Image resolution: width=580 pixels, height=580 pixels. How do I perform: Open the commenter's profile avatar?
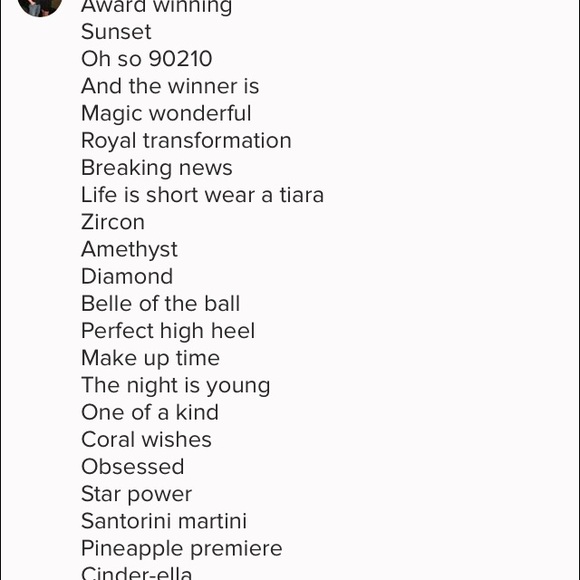[x=40, y=6]
